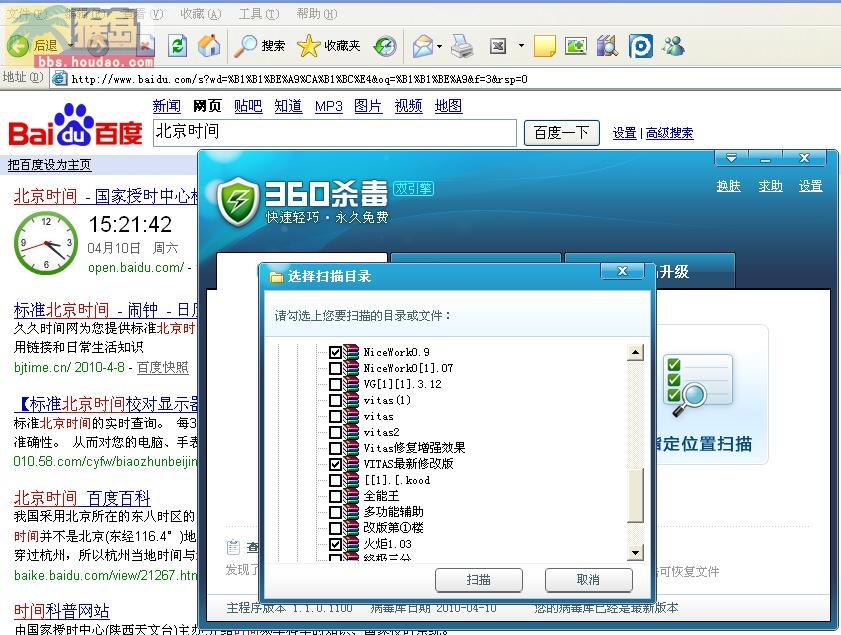Open the 设置 link in 360杀毒 header
The width and height of the screenshot is (841, 635).
(810, 186)
